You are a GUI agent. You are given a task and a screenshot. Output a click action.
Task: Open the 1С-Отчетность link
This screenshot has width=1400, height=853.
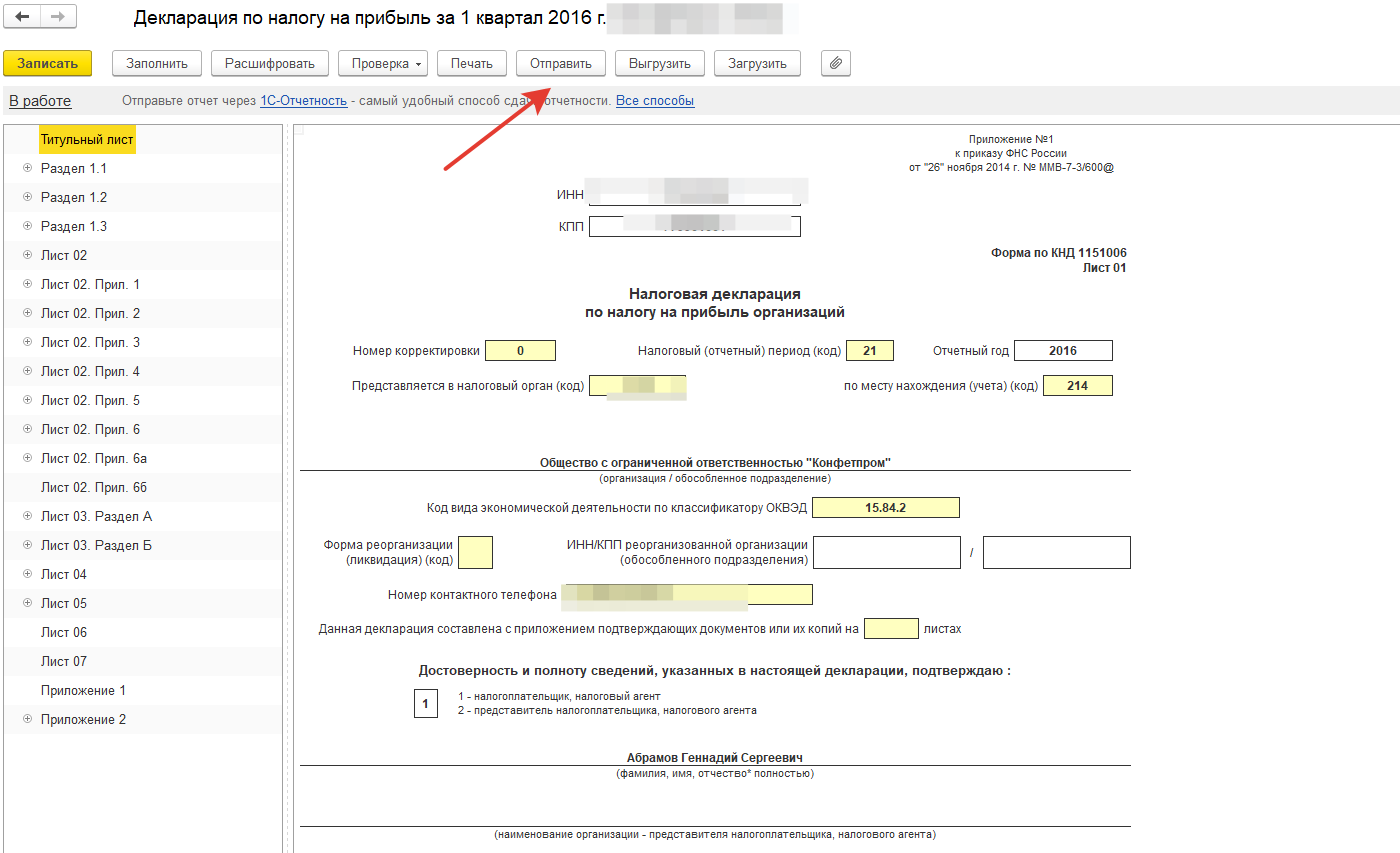point(303,101)
